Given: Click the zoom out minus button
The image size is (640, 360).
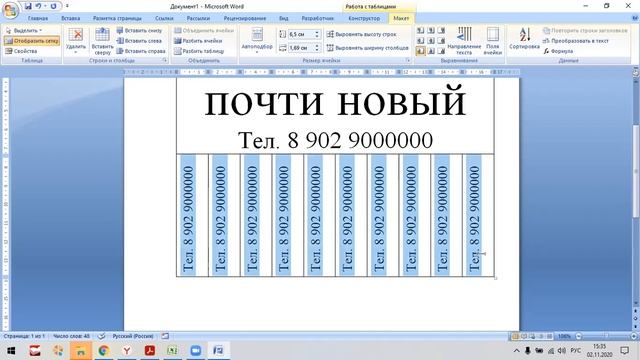Looking at the screenshot, I should click(x=578, y=336).
